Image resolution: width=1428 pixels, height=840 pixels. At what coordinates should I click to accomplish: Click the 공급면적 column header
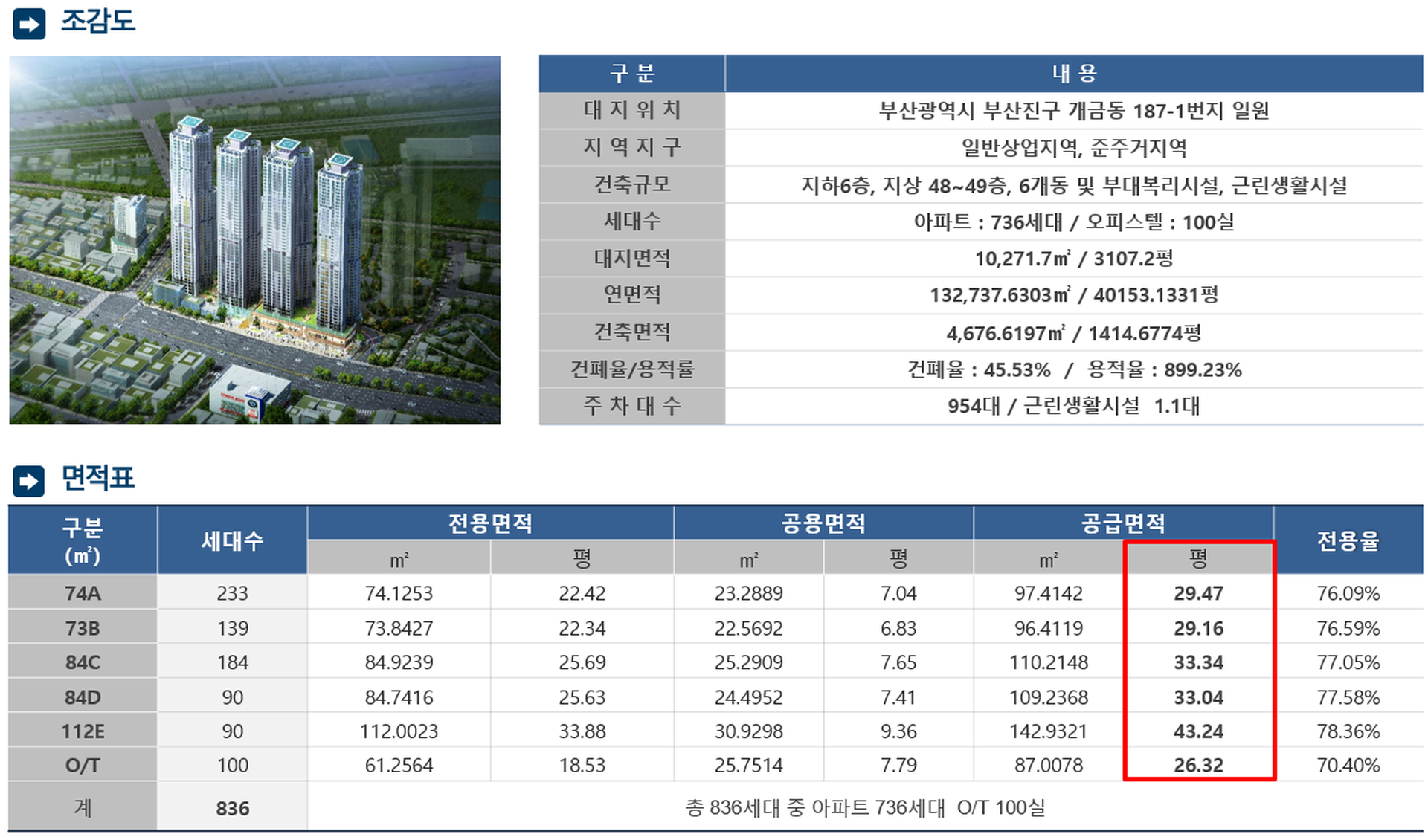point(1122,523)
